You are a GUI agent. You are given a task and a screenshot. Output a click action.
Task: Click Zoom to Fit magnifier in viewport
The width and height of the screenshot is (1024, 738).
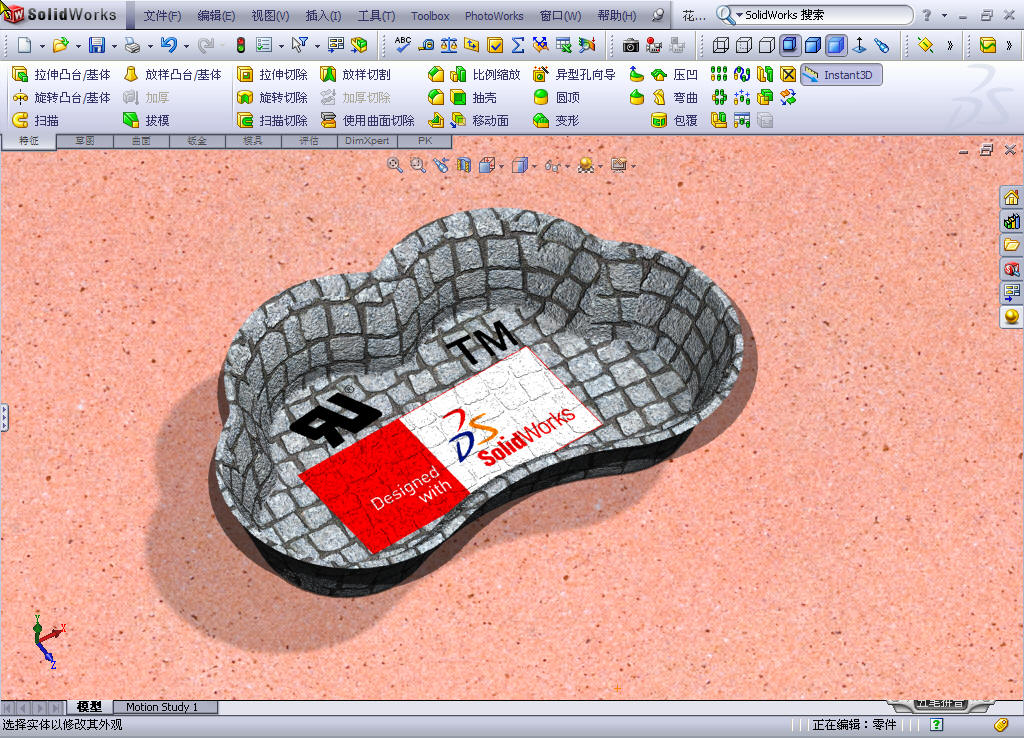[394, 165]
